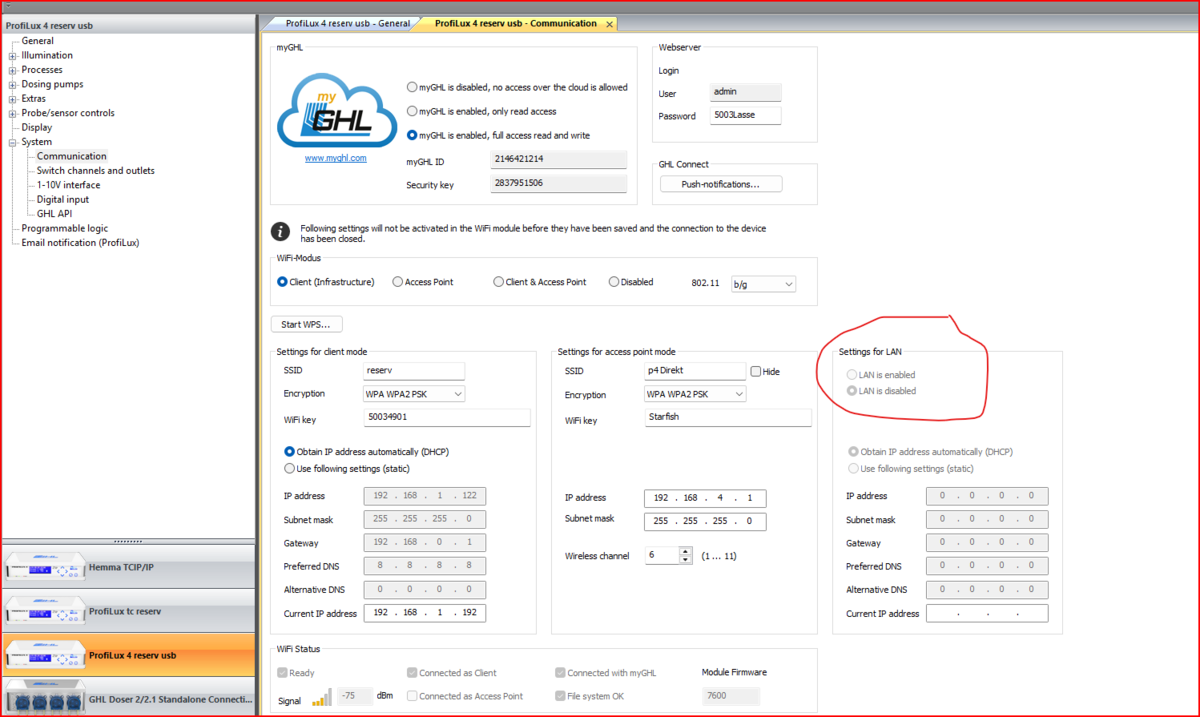Open the www.myghl.com link
The height and width of the screenshot is (717, 1200).
point(336,158)
